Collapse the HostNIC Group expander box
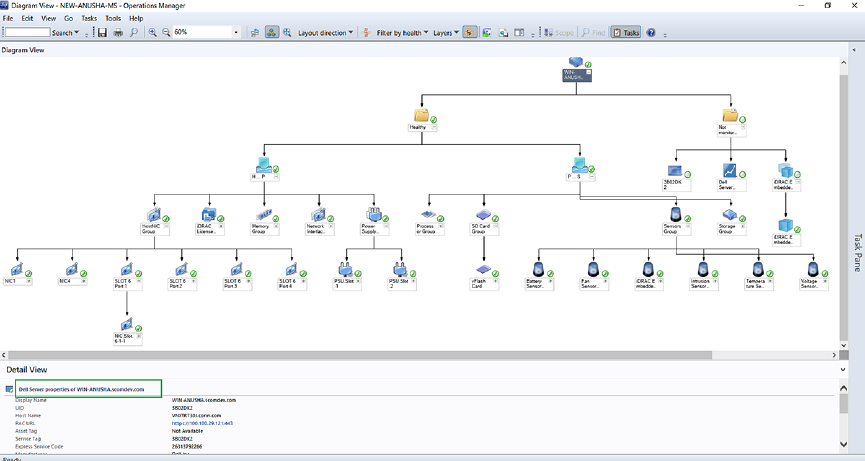Image resolution: width=865 pixels, height=461 pixels. pos(166,226)
